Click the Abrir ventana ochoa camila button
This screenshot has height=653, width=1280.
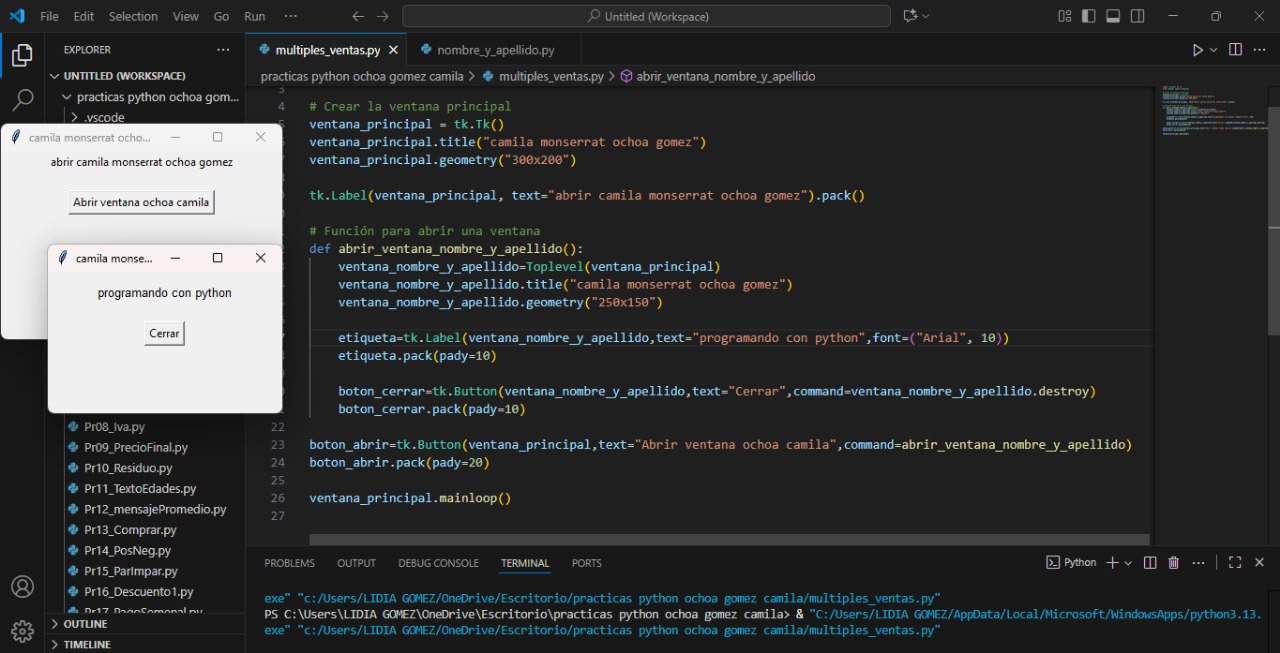[x=141, y=202]
